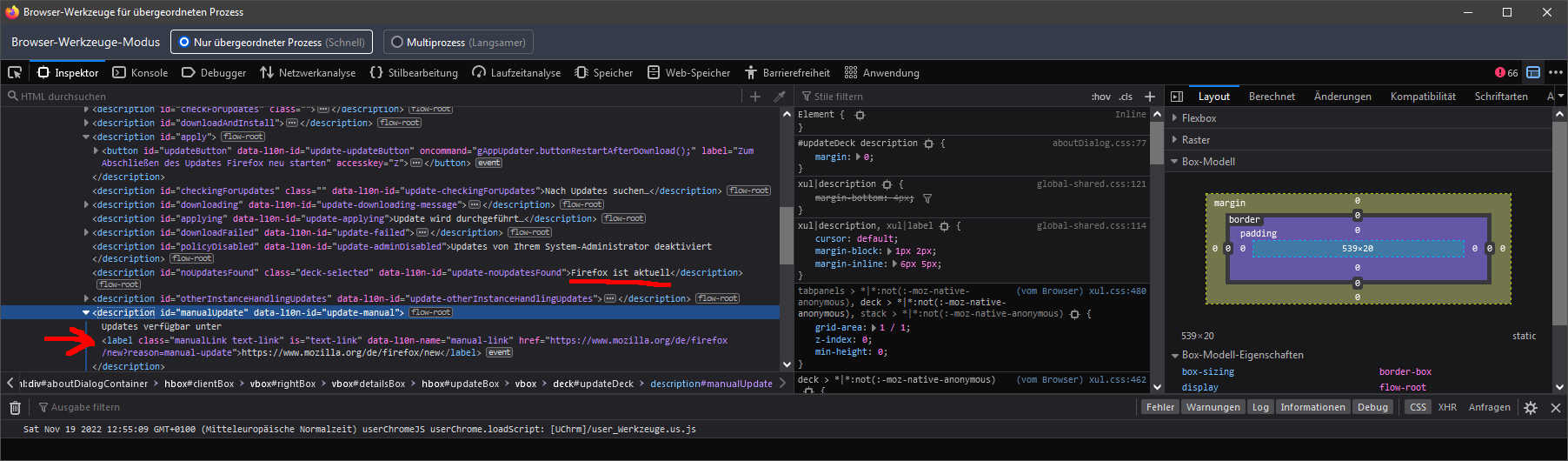
Task: Clear the console output with trash icon
Action: click(15, 407)
